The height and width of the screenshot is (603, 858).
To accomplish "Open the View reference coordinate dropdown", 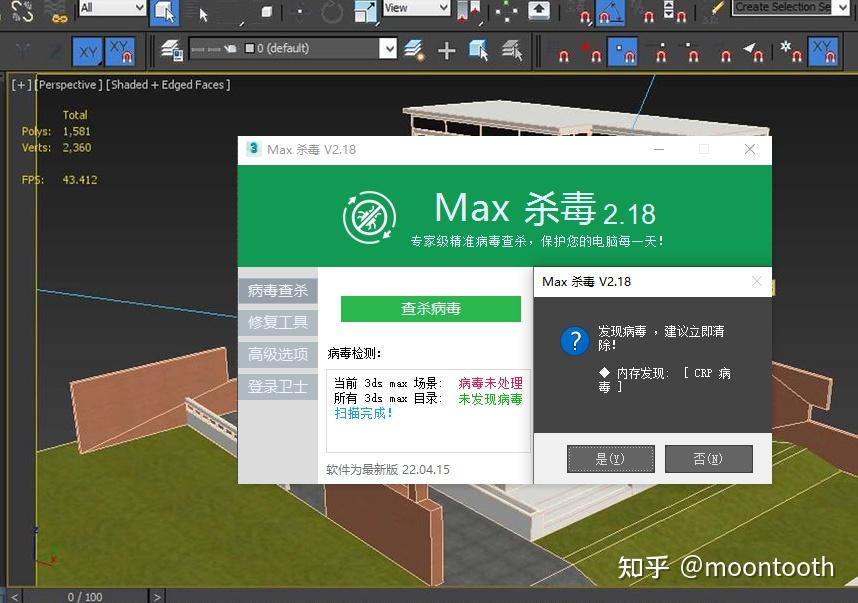I will (415, 8).
